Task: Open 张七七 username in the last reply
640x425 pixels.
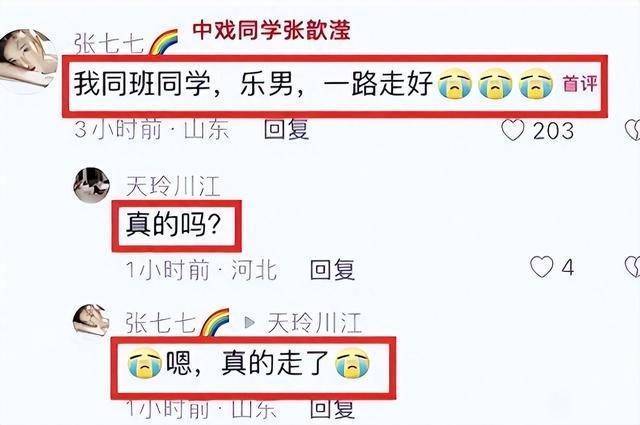Action: tap(161, 323)
